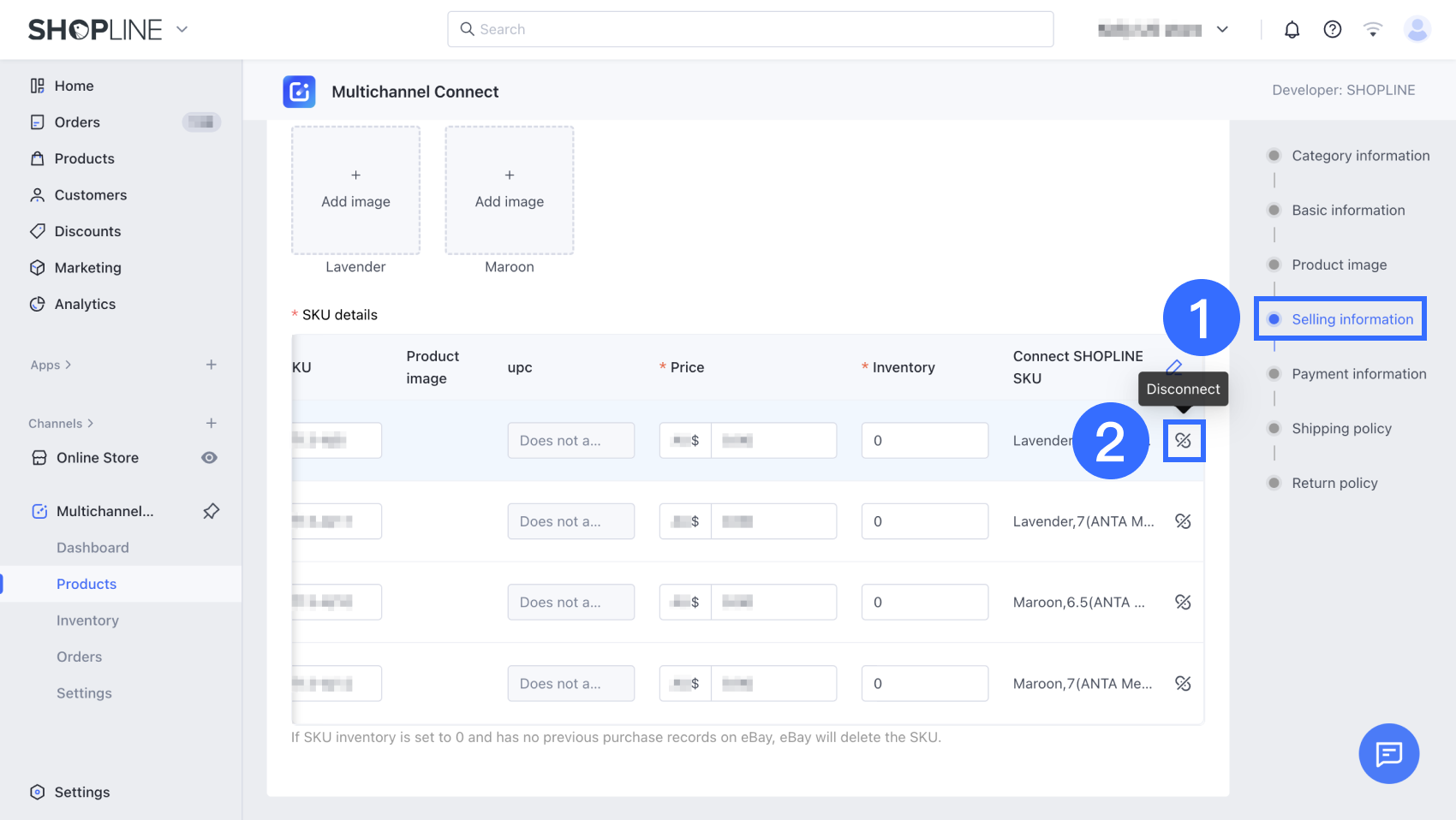
Task: Disconnect the first Lavender SKU row
Action: tap(1184, 441)
